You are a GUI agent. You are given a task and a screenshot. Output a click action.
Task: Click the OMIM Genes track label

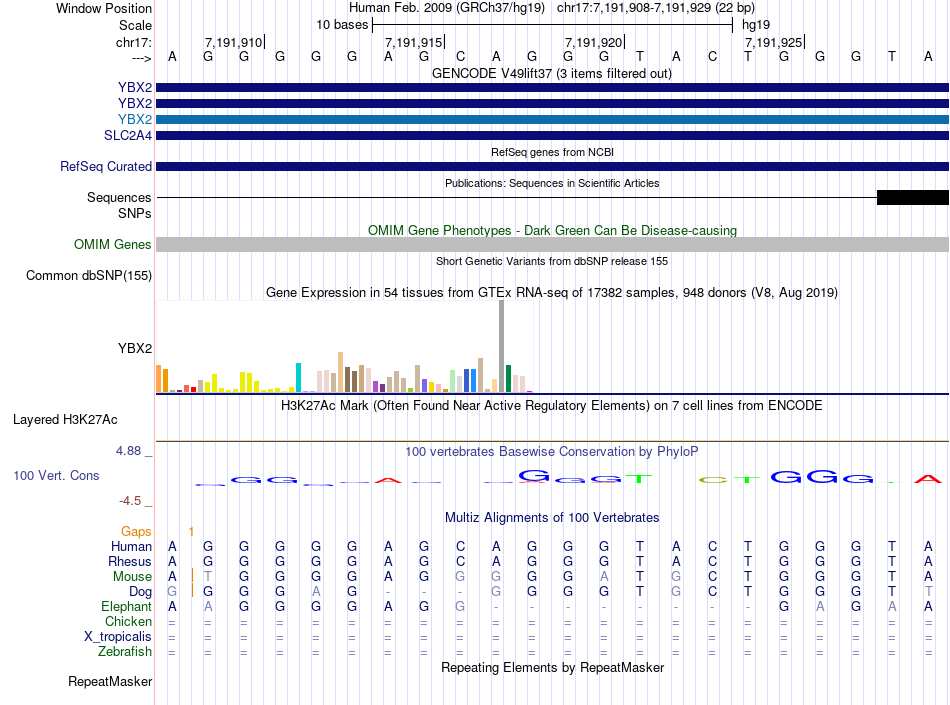click(113, 244)
